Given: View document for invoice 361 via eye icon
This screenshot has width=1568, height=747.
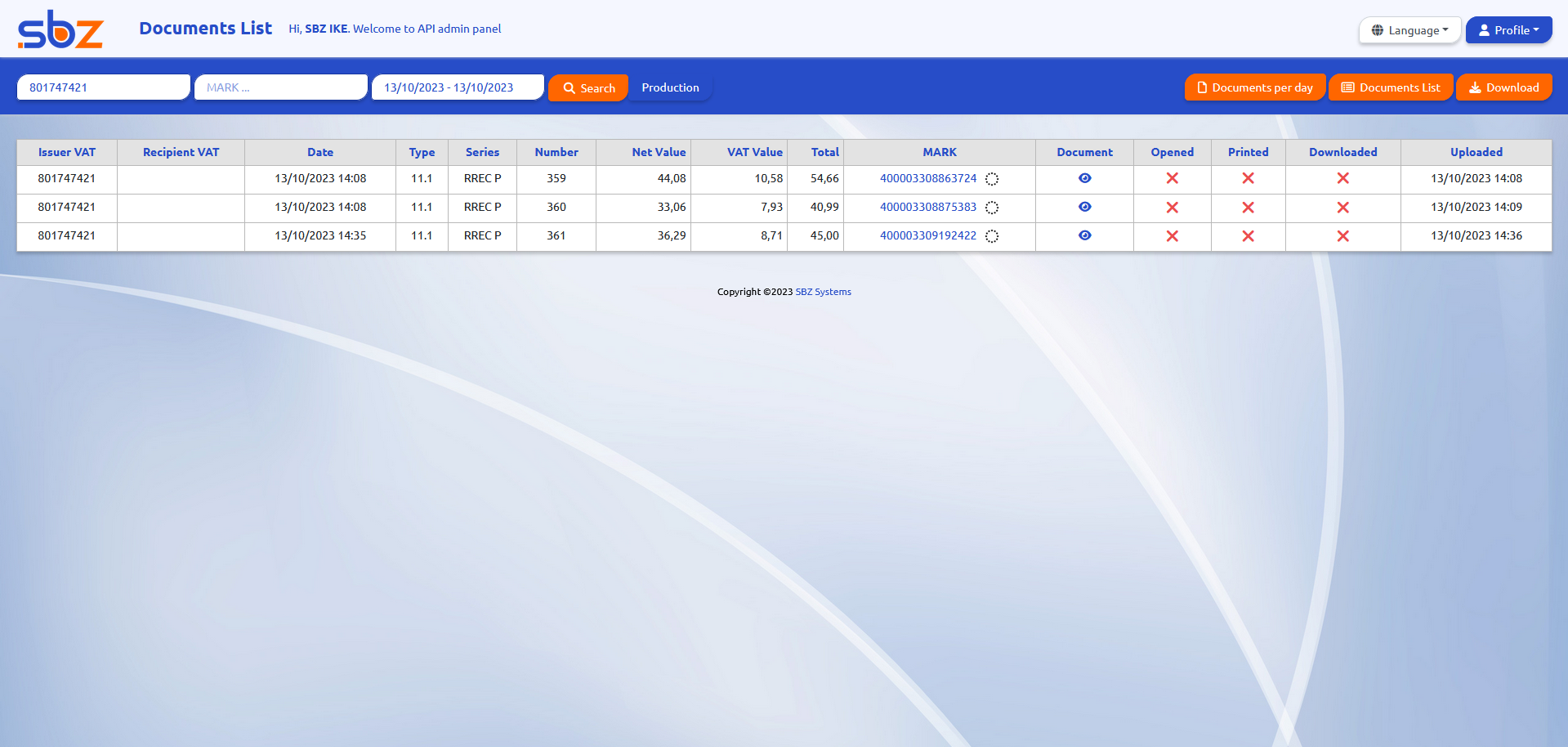Looking at the screenshot, I should coord(1084,235).
